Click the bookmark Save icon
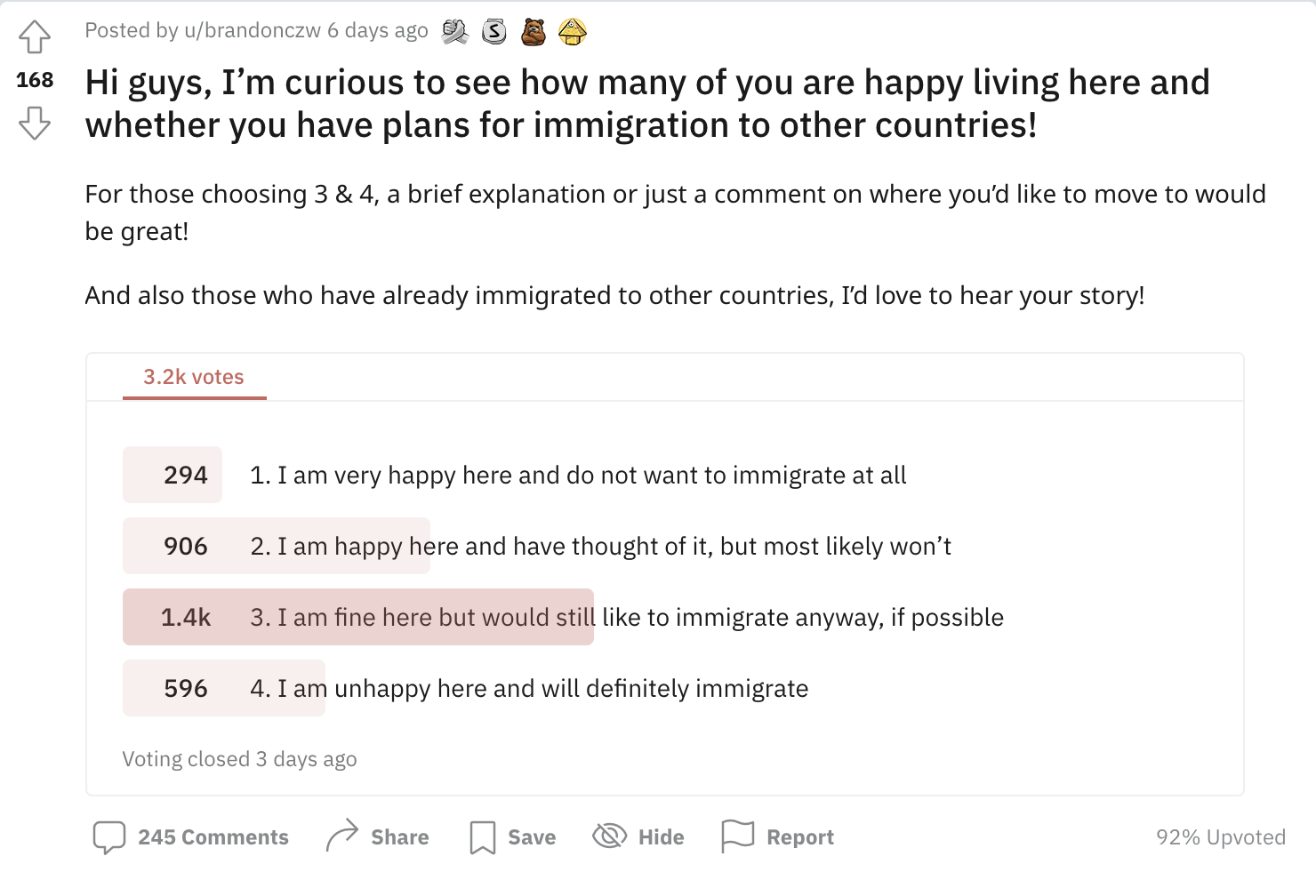Viewport: 1316px width, 896px height. (483, 837)
